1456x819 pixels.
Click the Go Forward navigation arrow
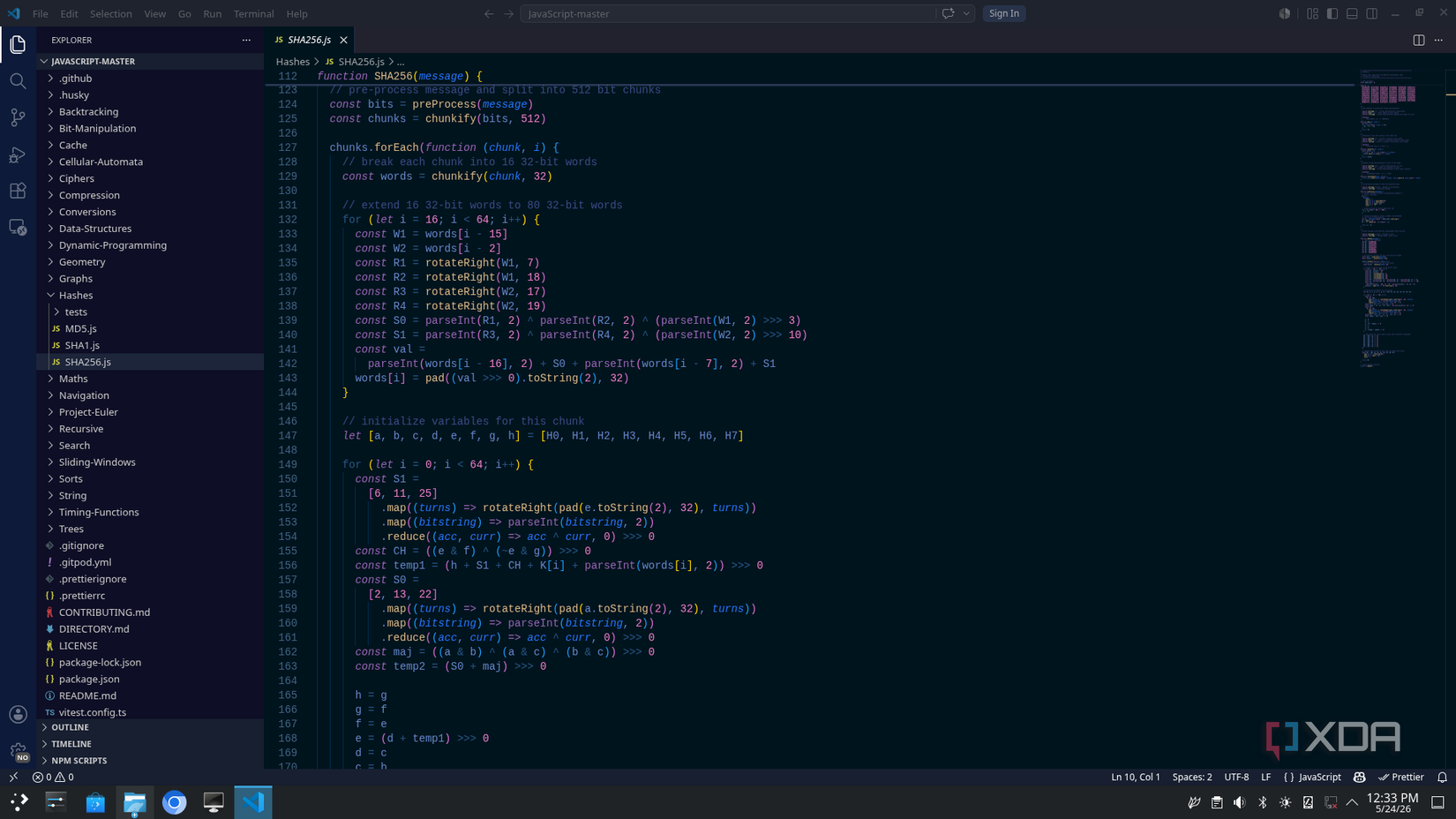(x=509, y=13)
